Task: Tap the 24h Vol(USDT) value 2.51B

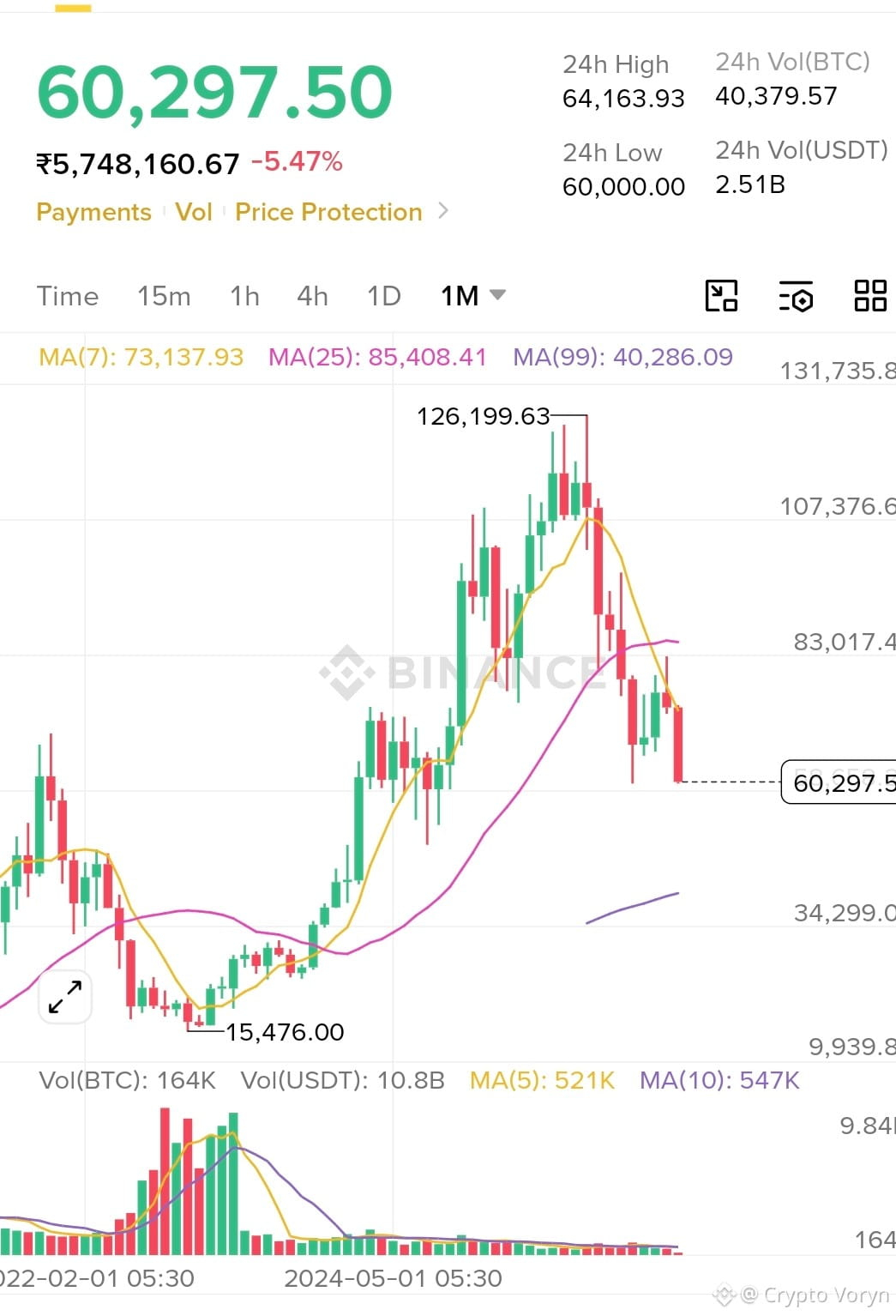Action: pyautogui.click(x=750, y=184)
